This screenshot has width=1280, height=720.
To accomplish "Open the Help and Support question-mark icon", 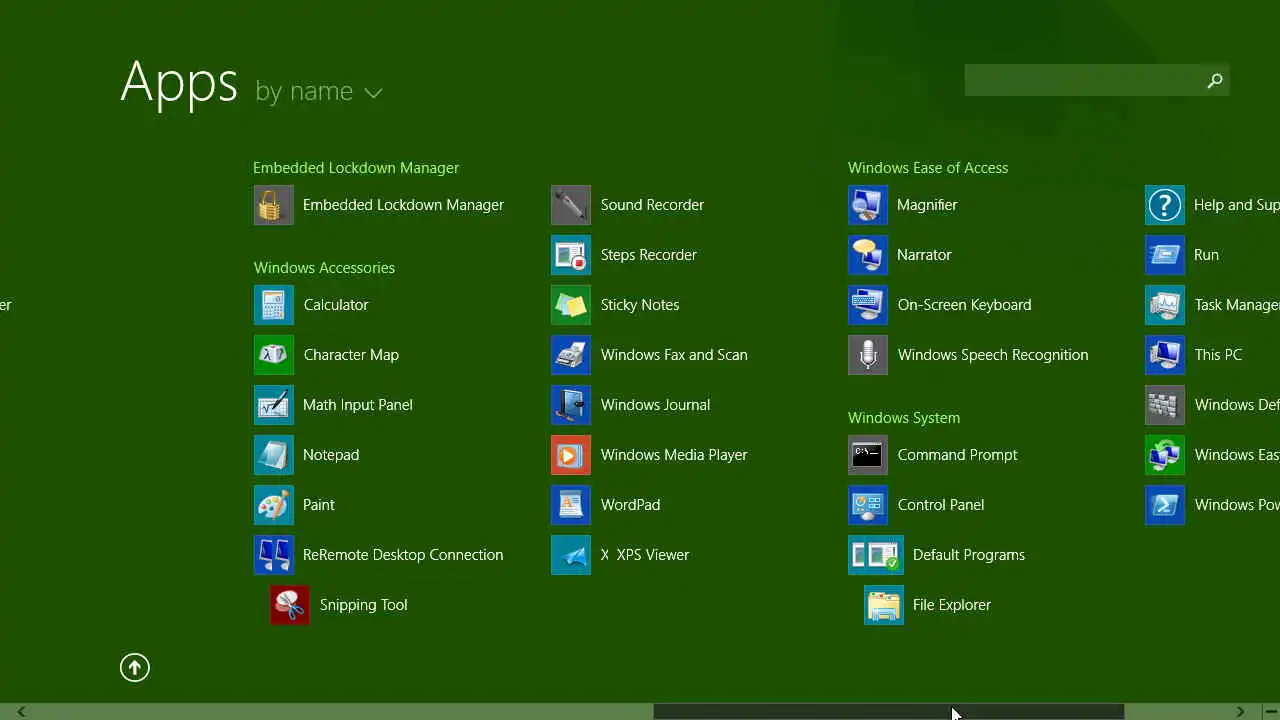I will click(x=1165, y=205).
